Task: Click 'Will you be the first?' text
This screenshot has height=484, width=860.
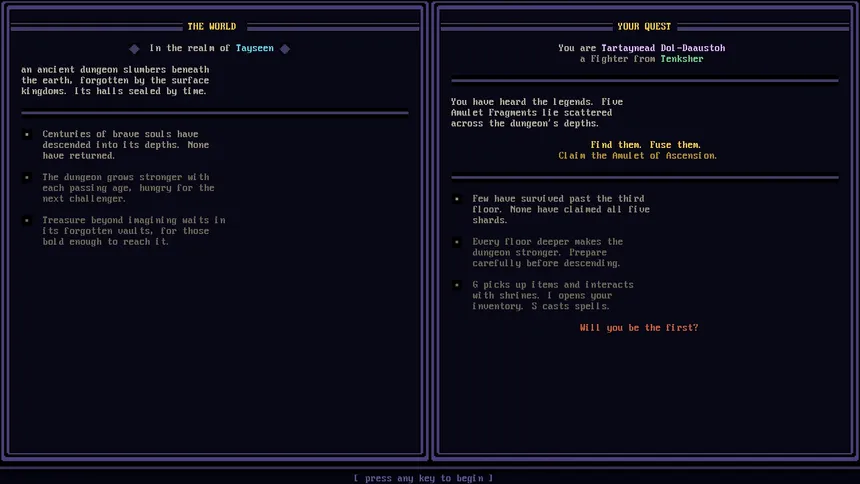Action: [x=639, y=328]
